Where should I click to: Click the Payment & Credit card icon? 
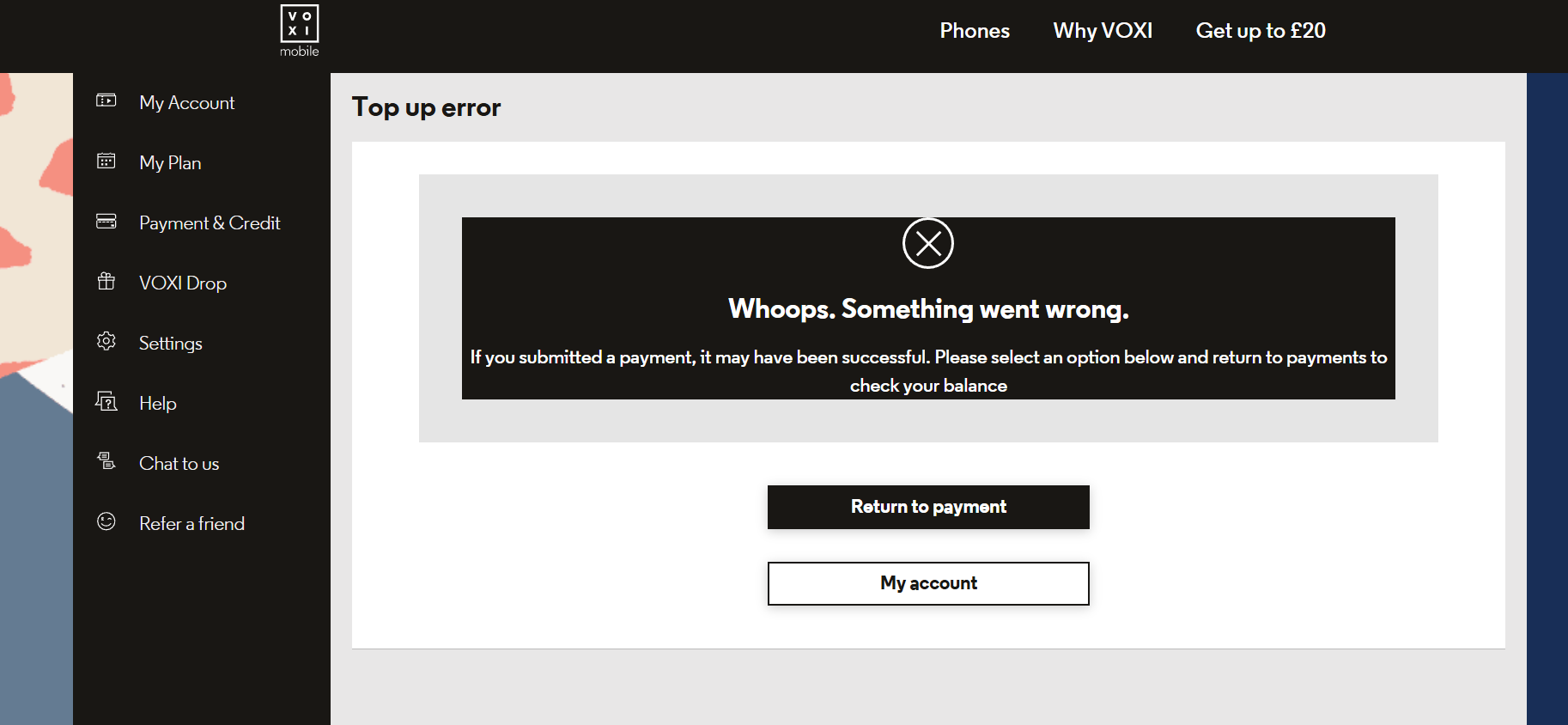(106, 222)
